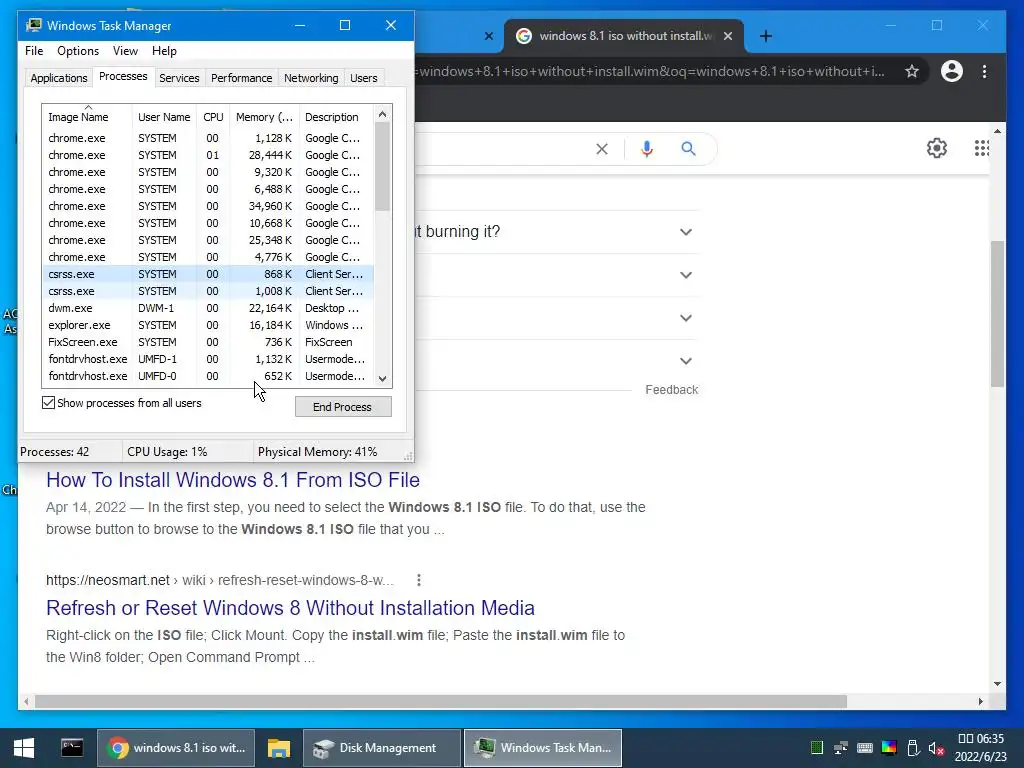Open the Windows Start menu
Screen dimensions: 1024x768
pos(24,748)
